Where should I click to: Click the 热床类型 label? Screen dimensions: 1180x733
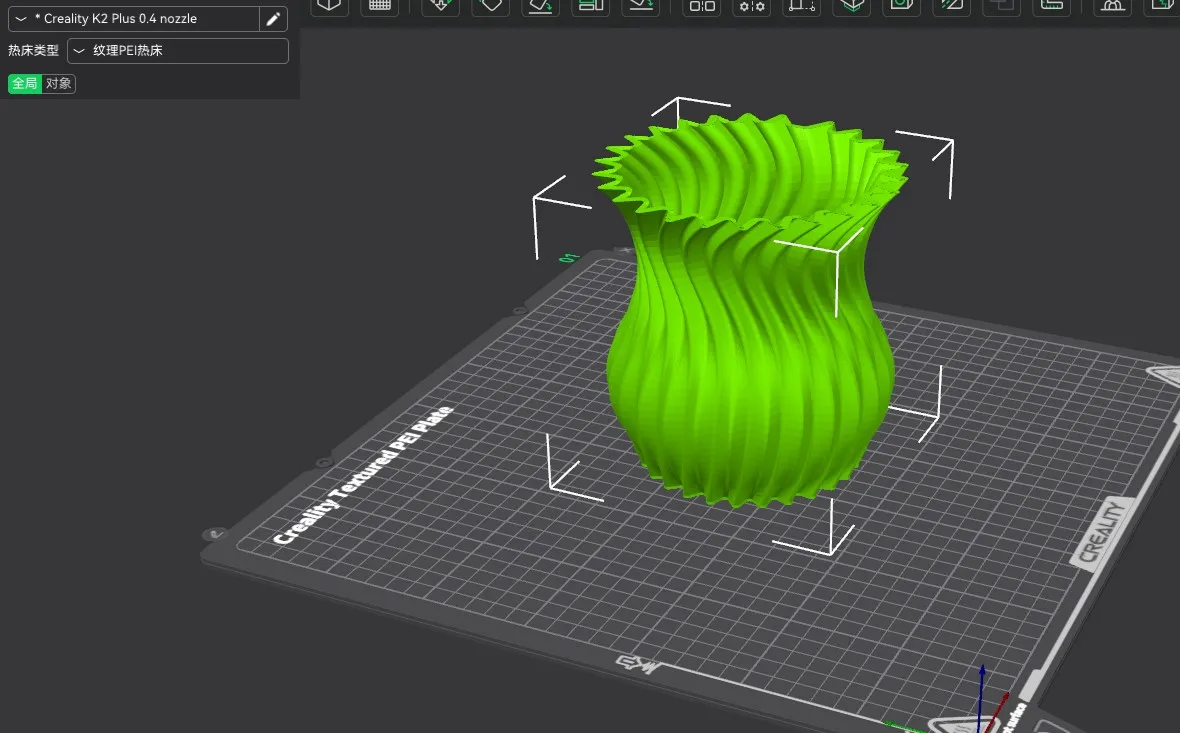33,50
